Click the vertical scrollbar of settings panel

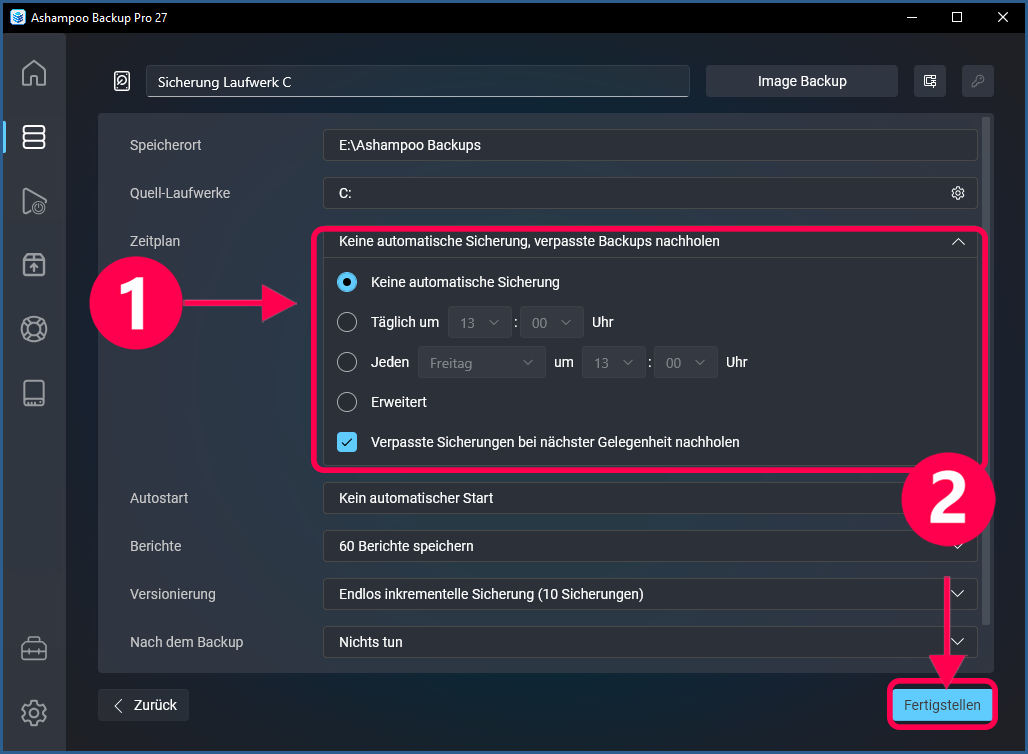tap(985, 370)
